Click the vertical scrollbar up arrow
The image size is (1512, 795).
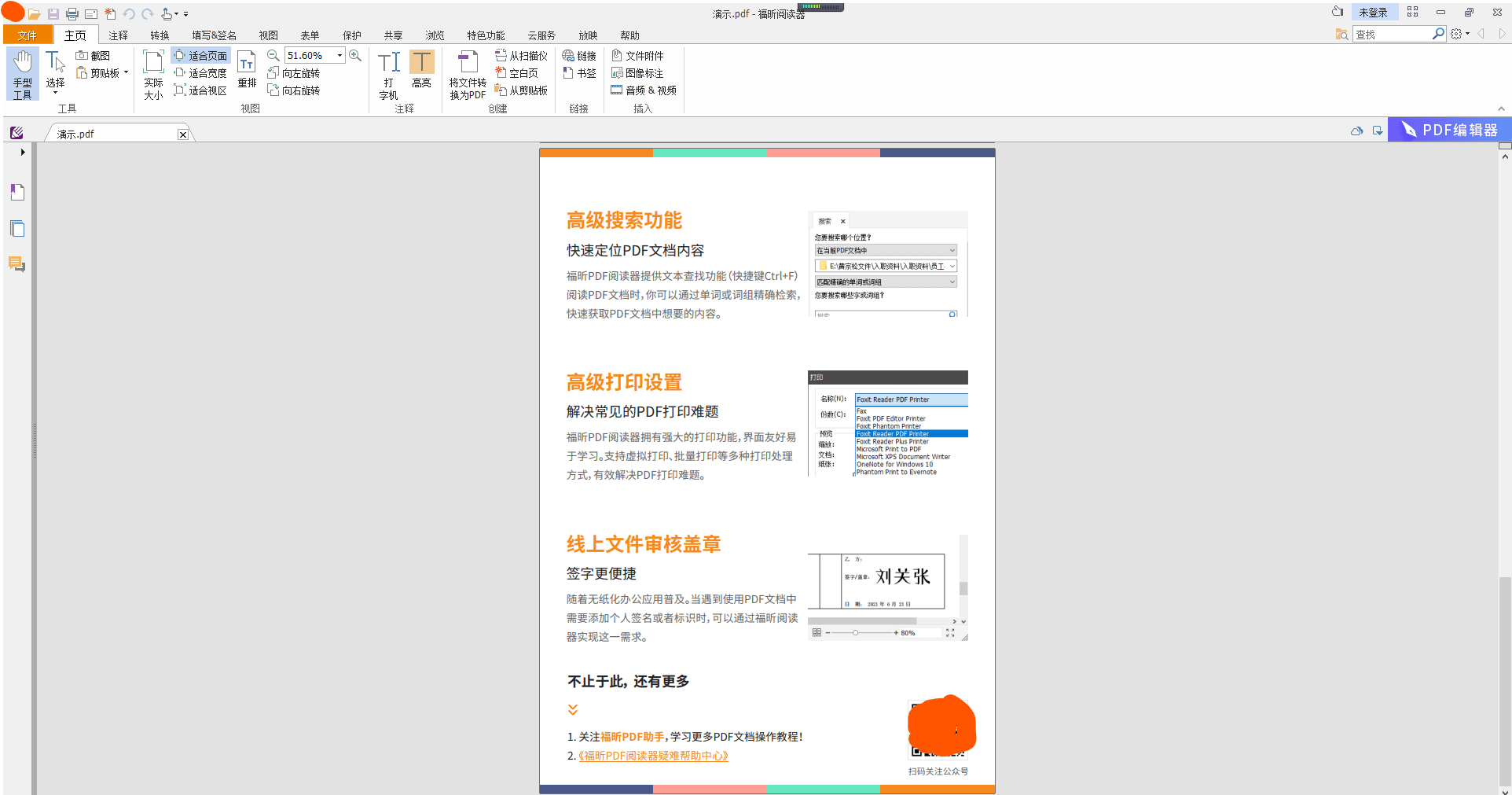[x=1505, y=156]
